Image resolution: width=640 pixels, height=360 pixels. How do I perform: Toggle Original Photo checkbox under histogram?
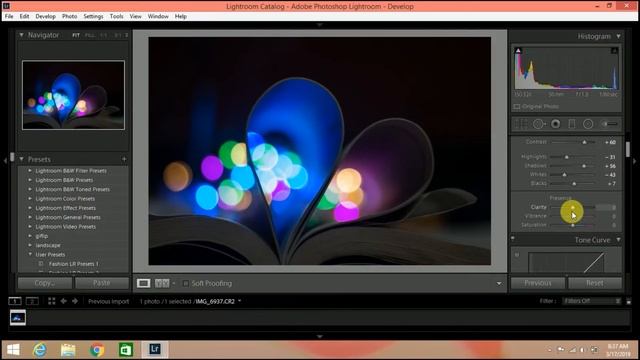pyautogui.click(x=517, y=107)
